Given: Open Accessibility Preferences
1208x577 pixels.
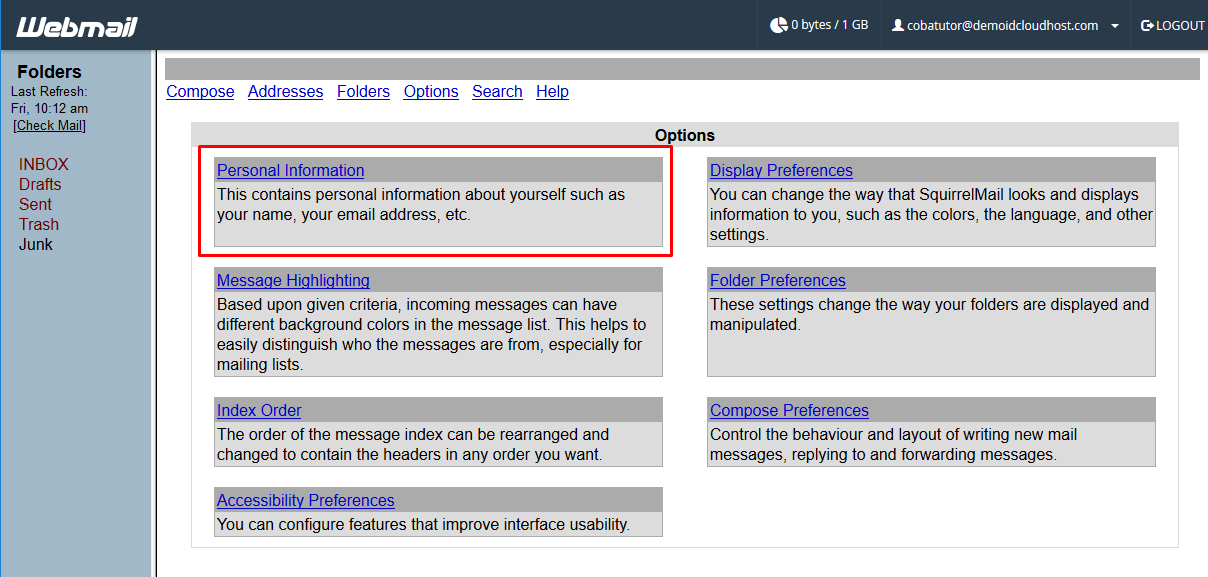Looking at the screenshot, I should (305, 500).
